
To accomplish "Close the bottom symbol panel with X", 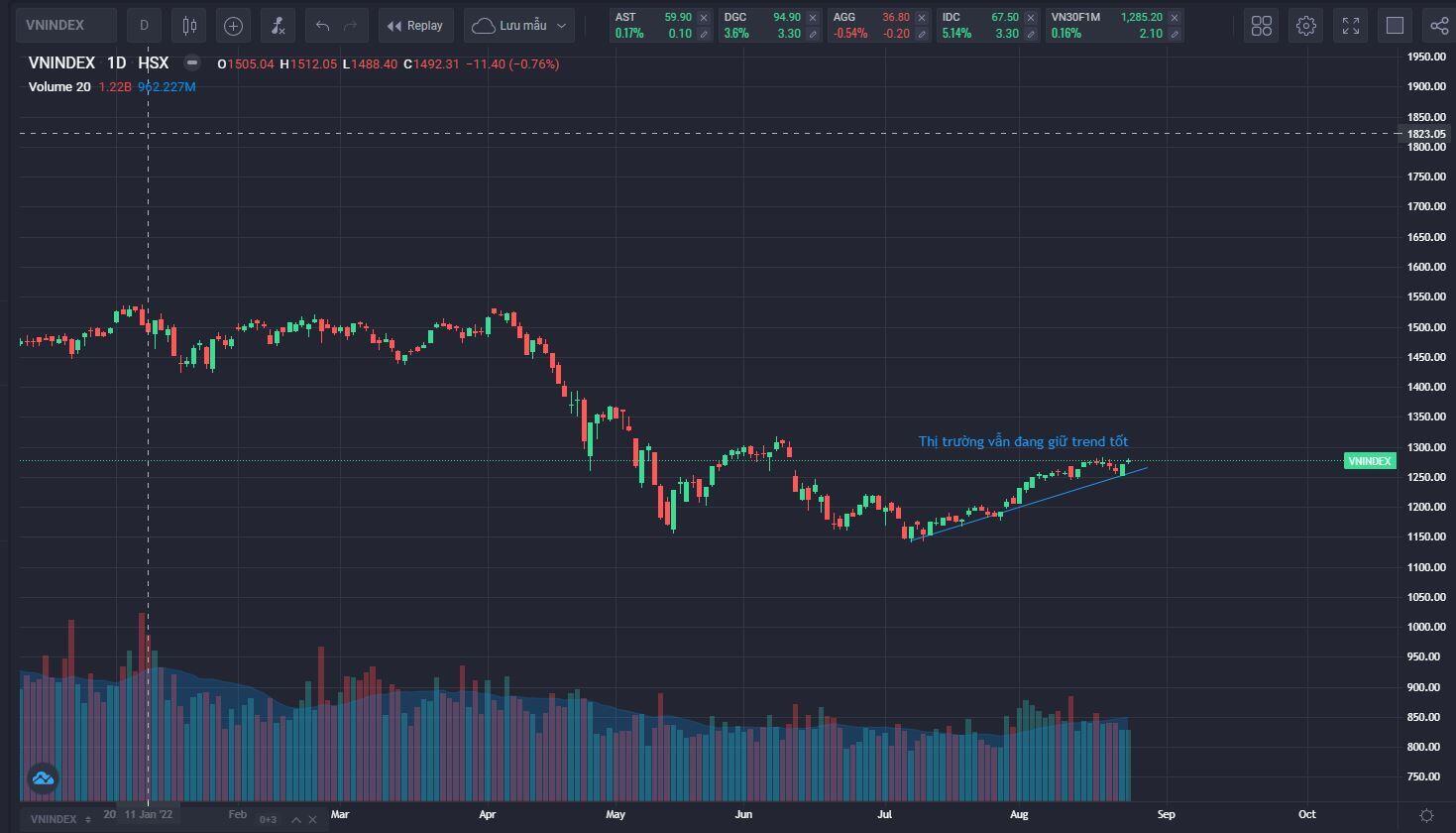I will (x=313, y=819).
